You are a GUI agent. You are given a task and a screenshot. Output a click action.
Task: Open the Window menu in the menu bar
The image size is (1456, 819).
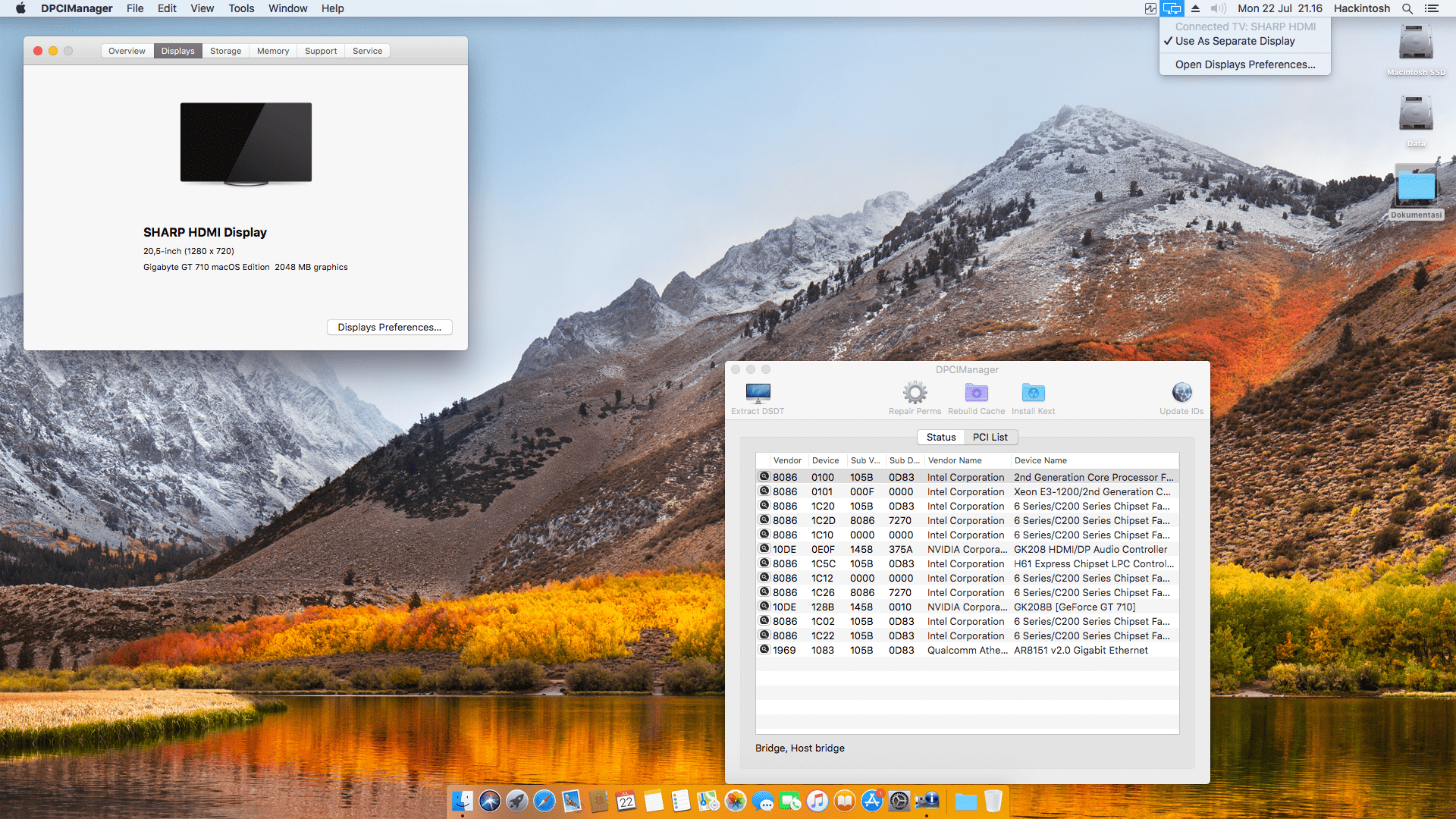point(287,8)
